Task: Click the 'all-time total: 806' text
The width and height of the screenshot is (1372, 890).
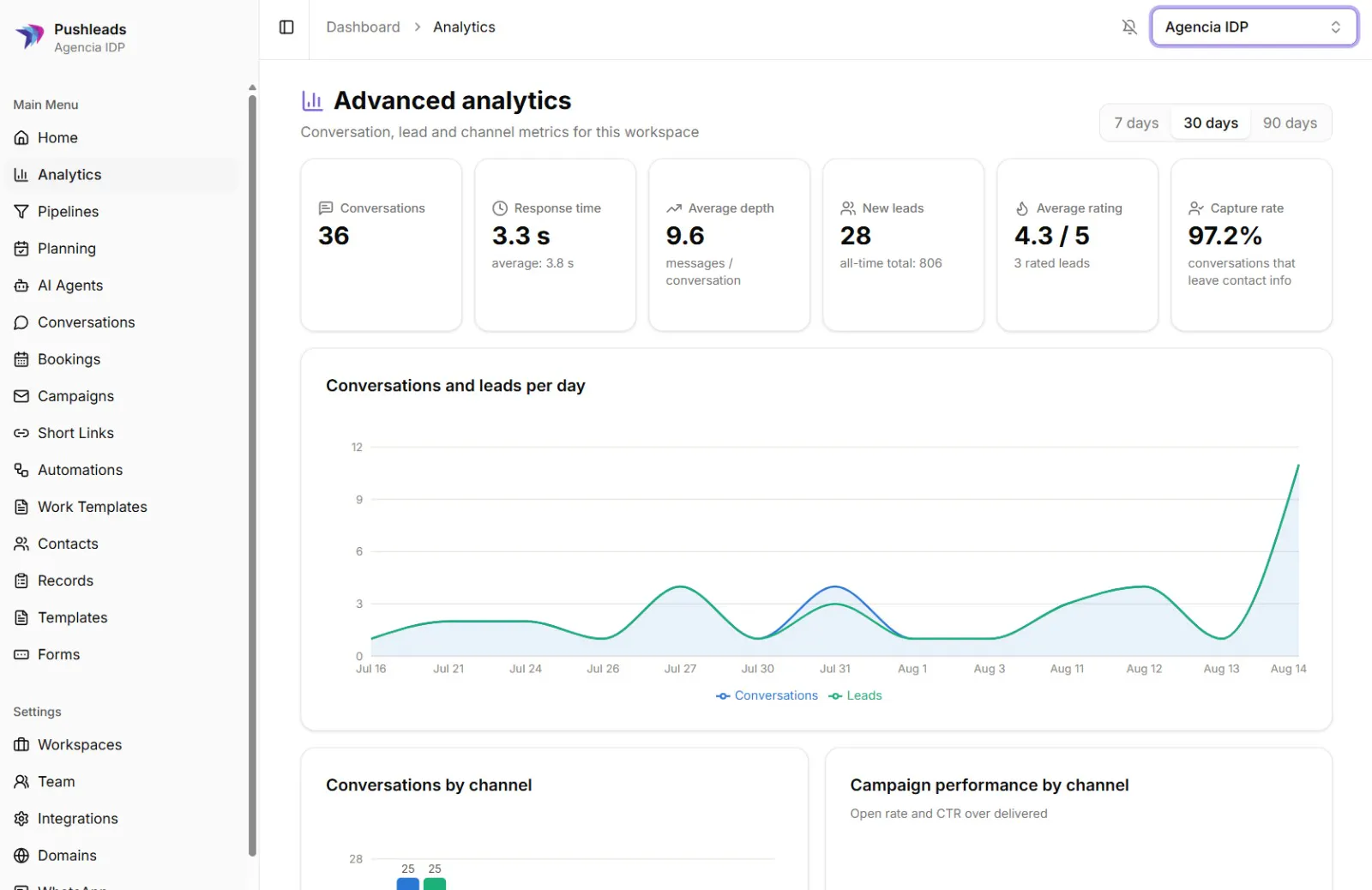Action: pos(890,263)
